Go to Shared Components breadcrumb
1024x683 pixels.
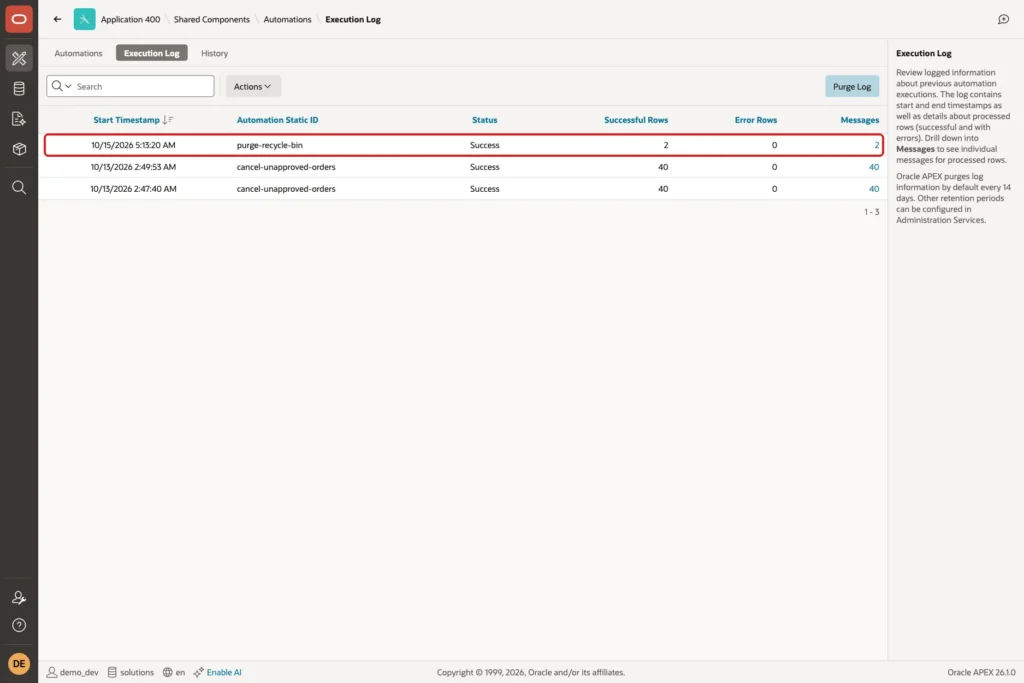[x=212, y=19]
